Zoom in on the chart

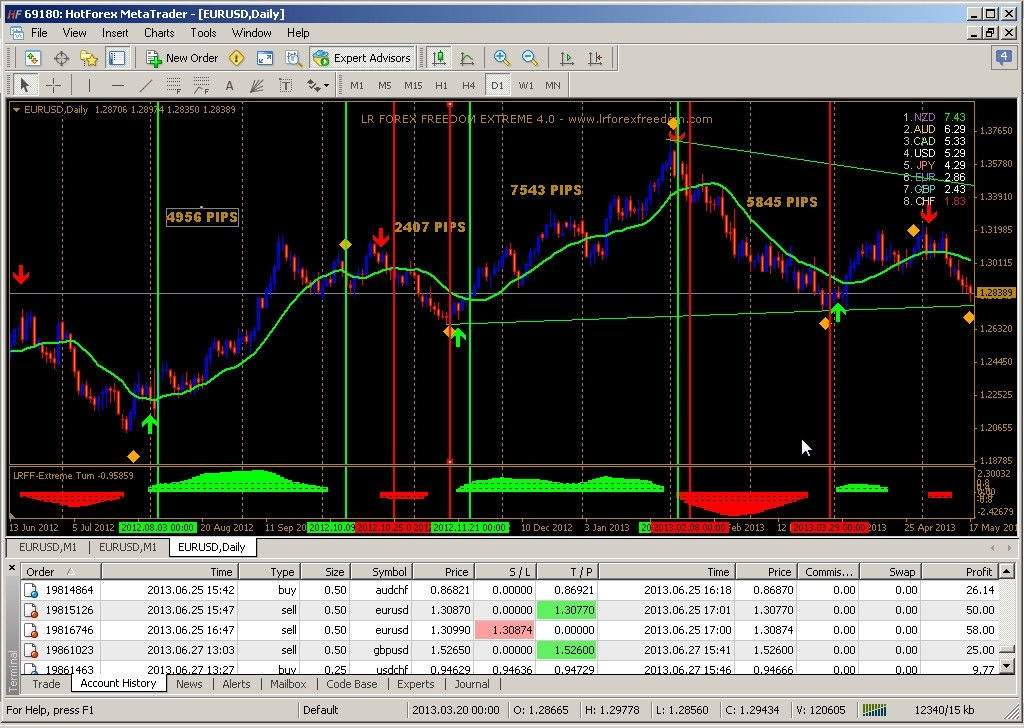502,58
